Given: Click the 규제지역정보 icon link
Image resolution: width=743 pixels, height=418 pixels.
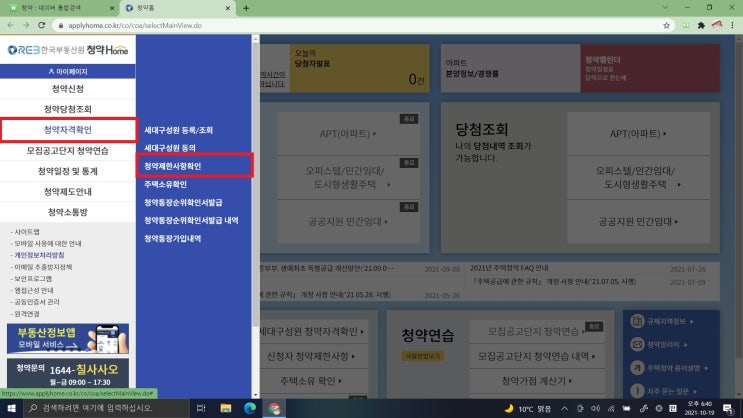Looking at the screenshot, I should click(x=662, y=321).
